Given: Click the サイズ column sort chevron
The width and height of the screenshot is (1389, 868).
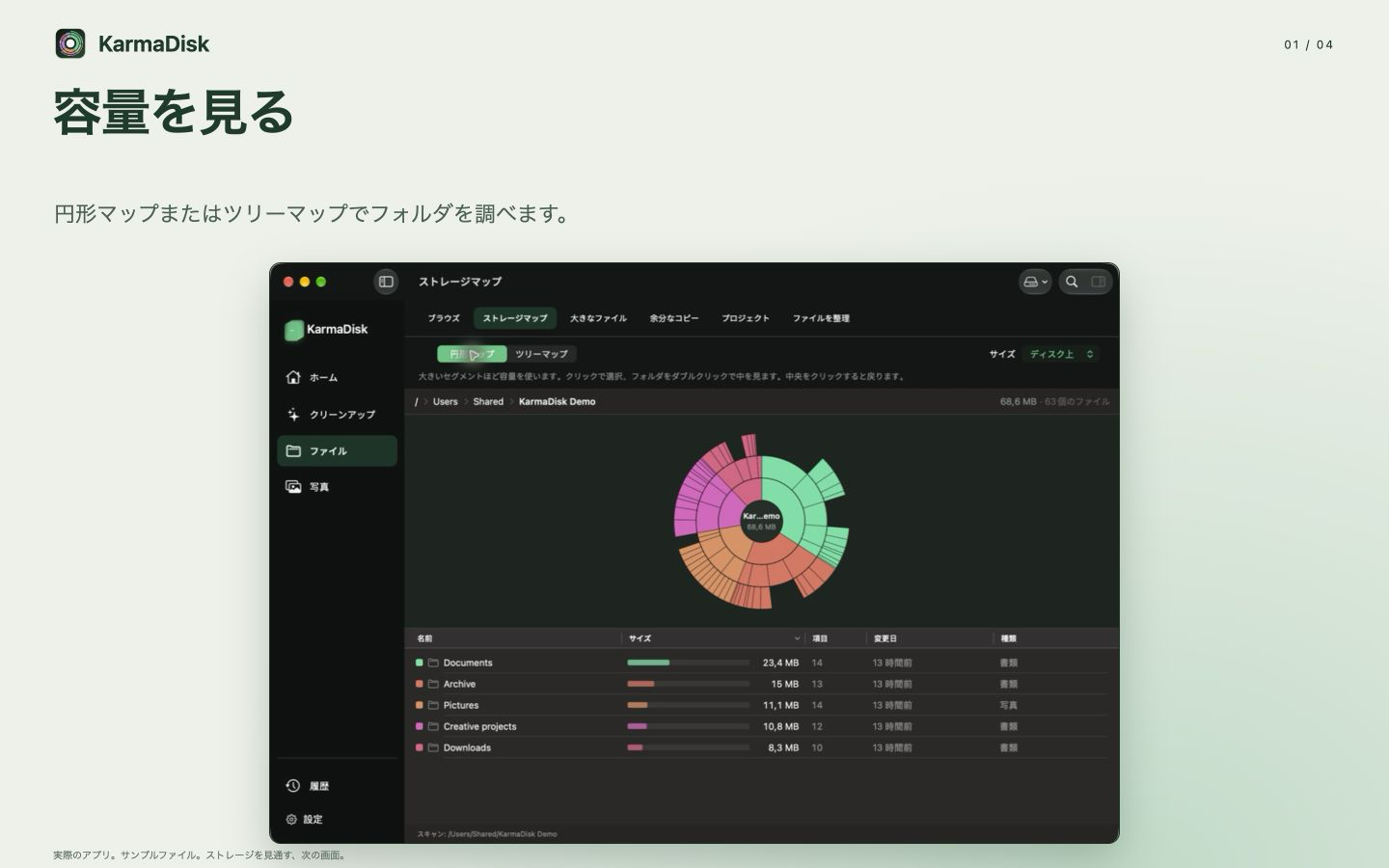Looking at the screenshot, I should (x=797, y=638).
